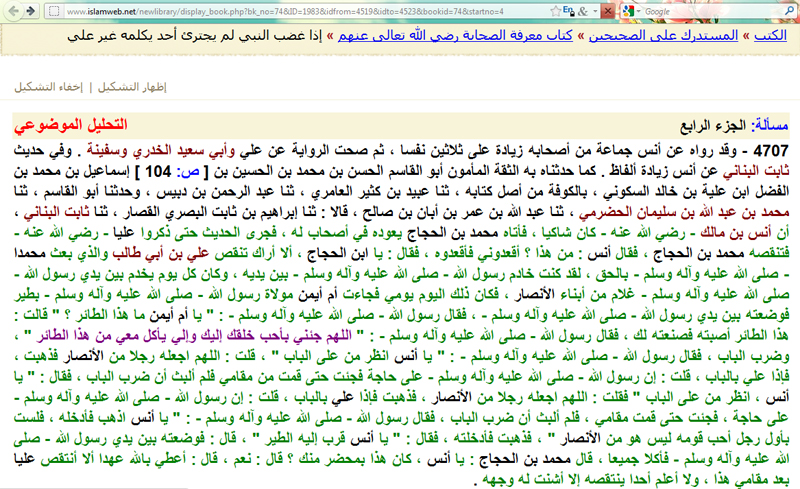Select the URL address bar text
800x489 pixels.
pyautogui.click(x=306, y=11)
